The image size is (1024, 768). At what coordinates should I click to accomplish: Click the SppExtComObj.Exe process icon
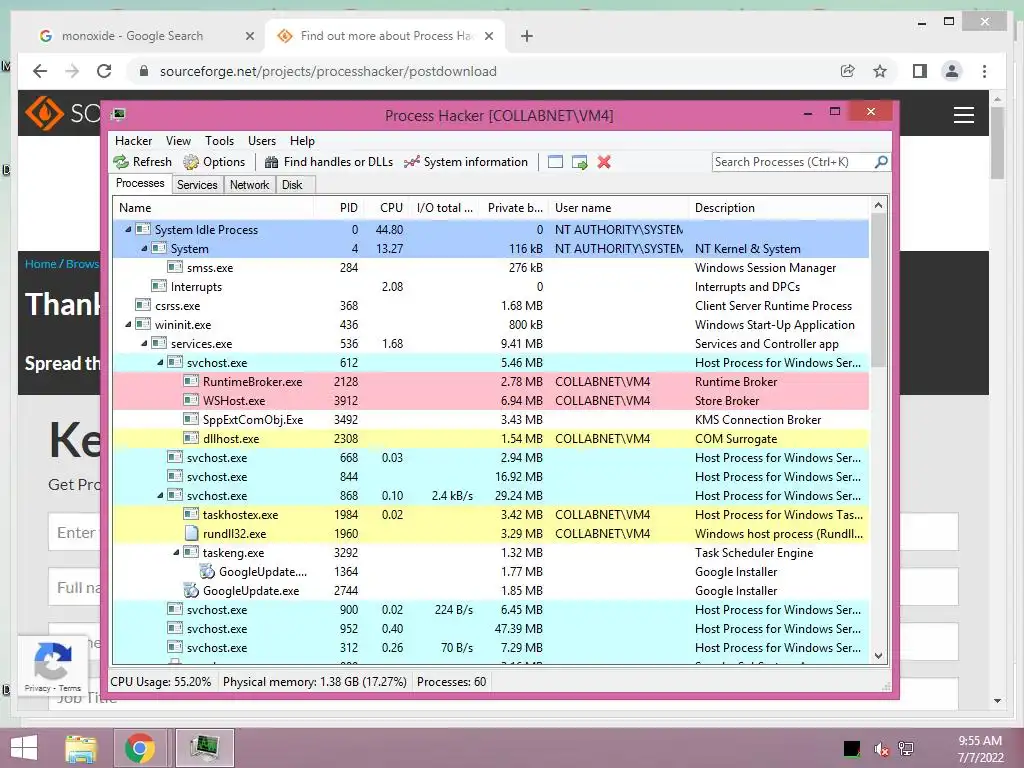[x=191, y=419]
